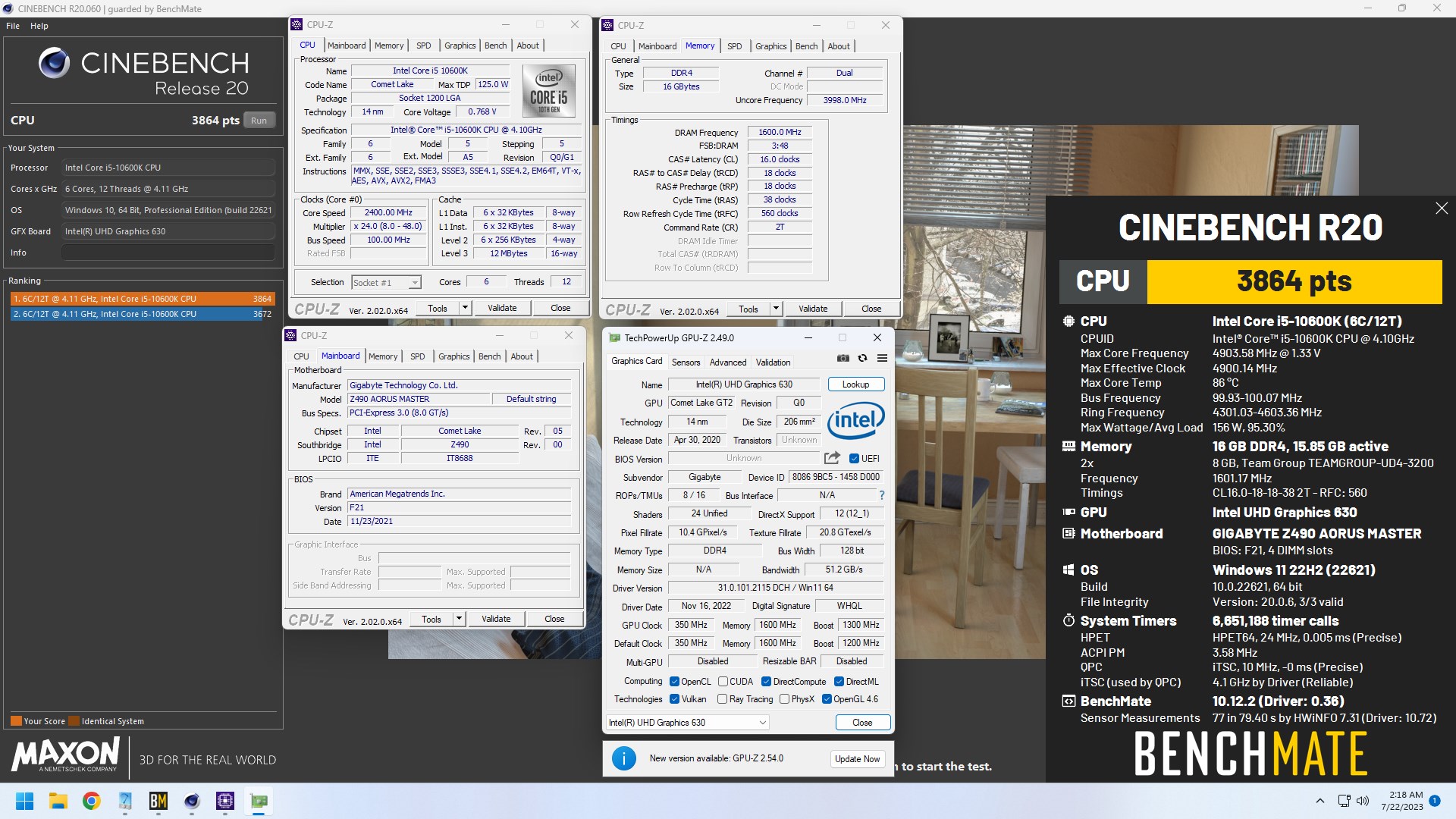This screenshot has height=819, width=1456.
Task: Click Validate in CPU-Z Memory window
Action: tap(813, 309)
